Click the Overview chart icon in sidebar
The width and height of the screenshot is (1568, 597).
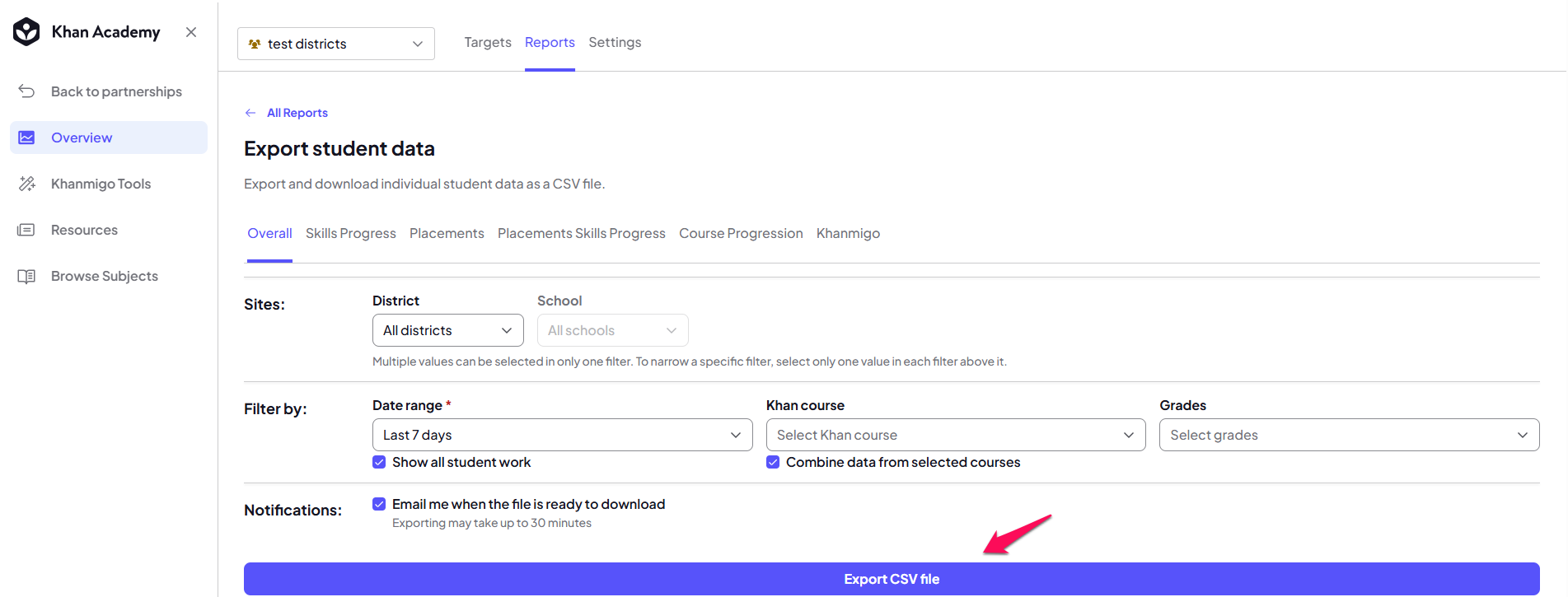(x=26, y=138)
